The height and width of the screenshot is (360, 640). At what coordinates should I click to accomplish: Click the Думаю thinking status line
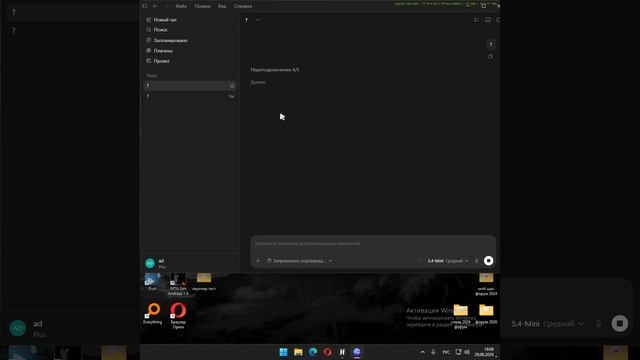[258, 82]
